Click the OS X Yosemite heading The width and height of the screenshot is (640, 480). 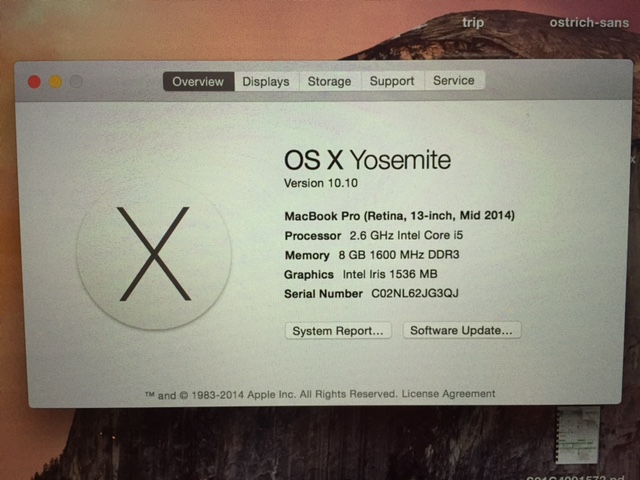click(367, 160)
